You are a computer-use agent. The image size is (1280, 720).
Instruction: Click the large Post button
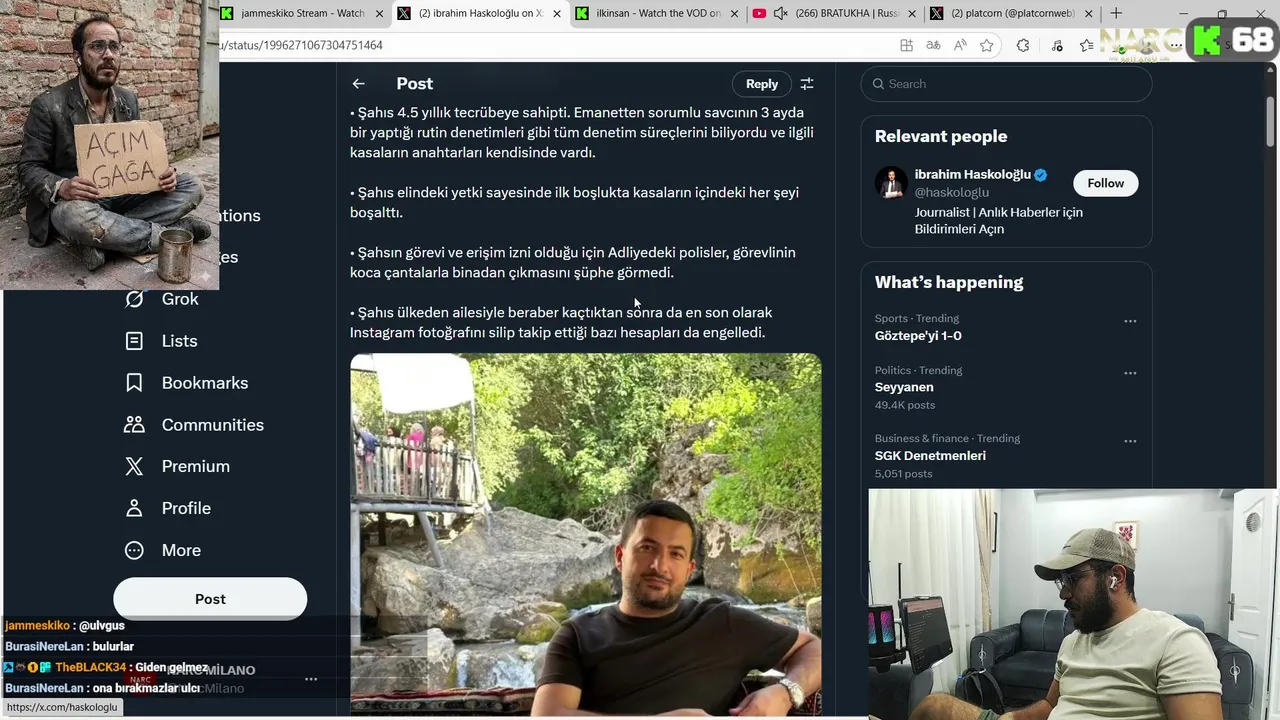click(210, 599)
